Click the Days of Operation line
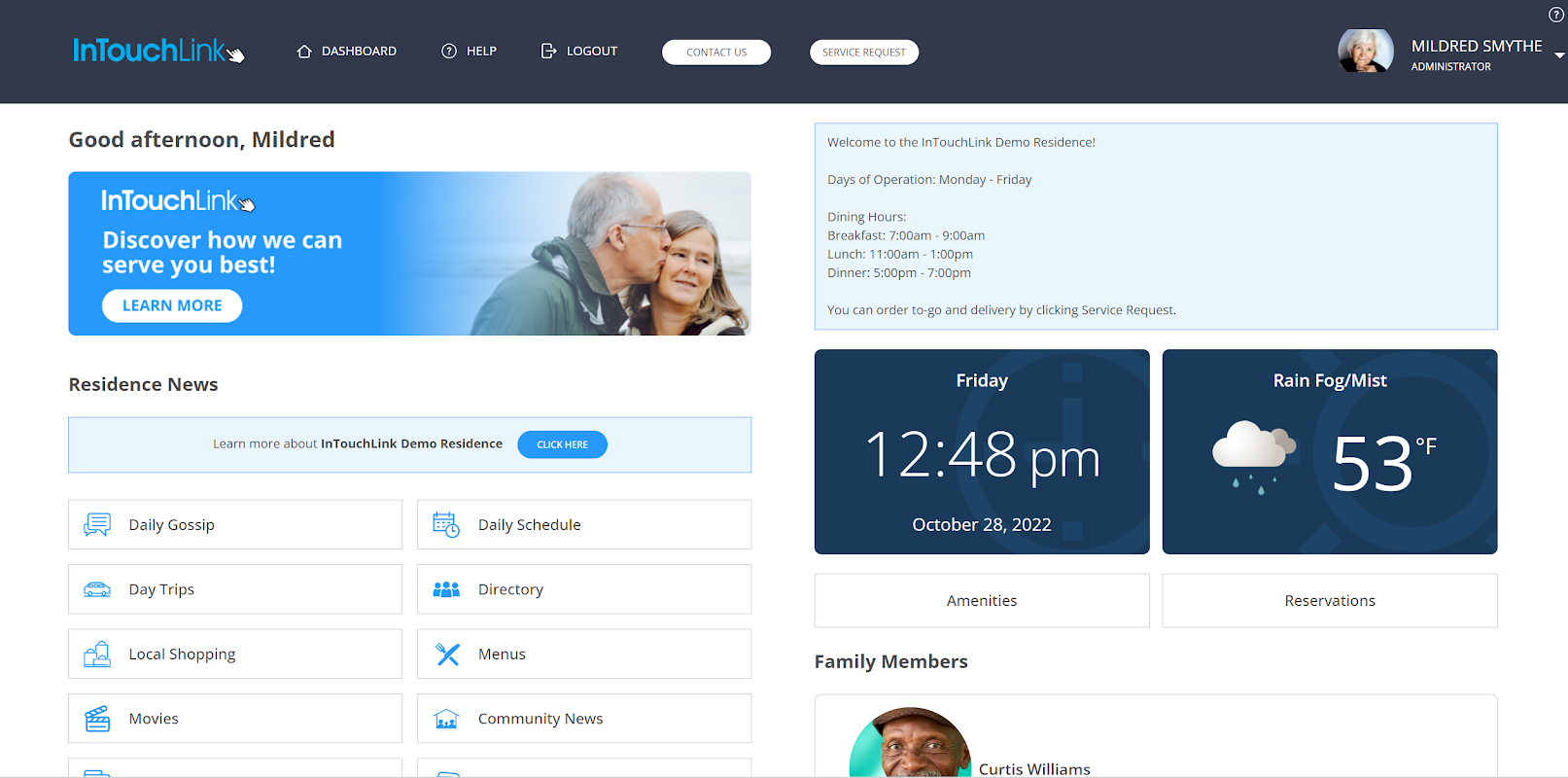Image resolution: width=1568 pixels, height=778 pixels. point(929,180)
